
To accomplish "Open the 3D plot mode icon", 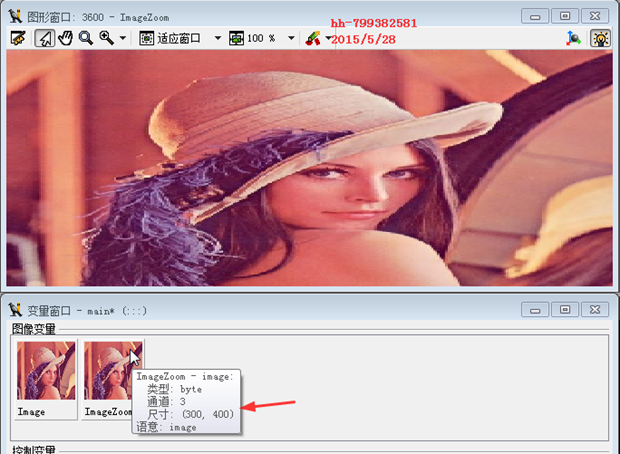I will point(573,38).
